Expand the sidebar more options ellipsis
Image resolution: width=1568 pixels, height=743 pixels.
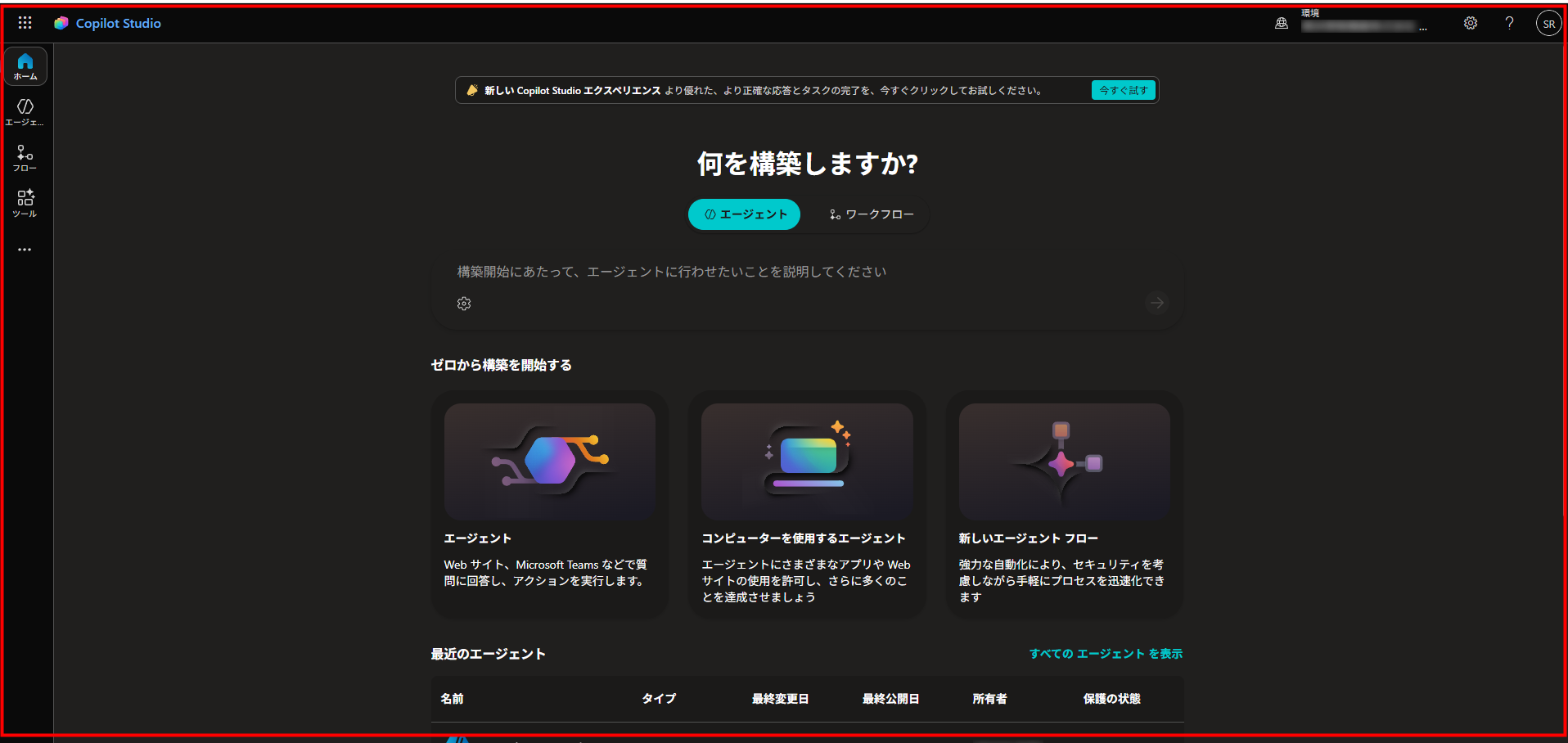[25, 250]
